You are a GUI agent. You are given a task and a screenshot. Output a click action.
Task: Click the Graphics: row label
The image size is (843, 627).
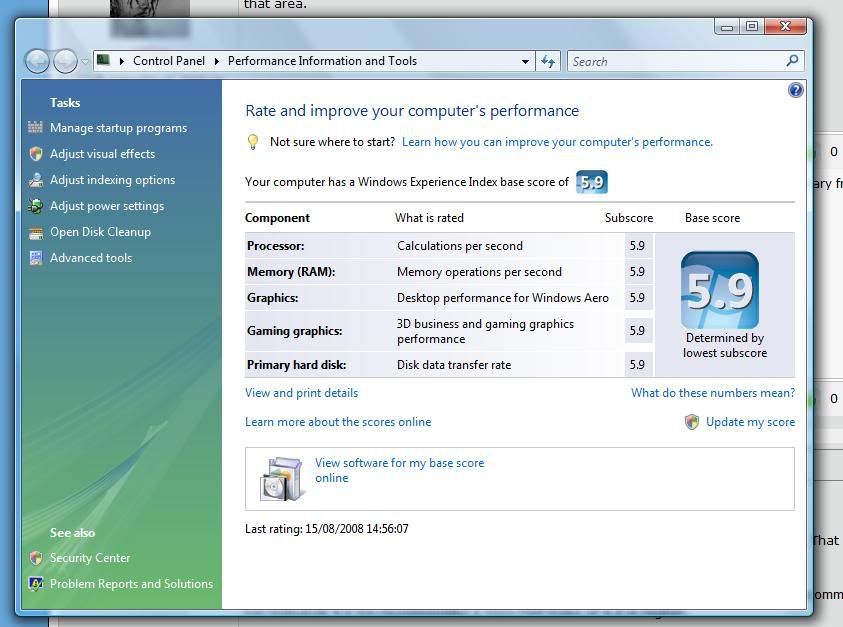[273, 298]
